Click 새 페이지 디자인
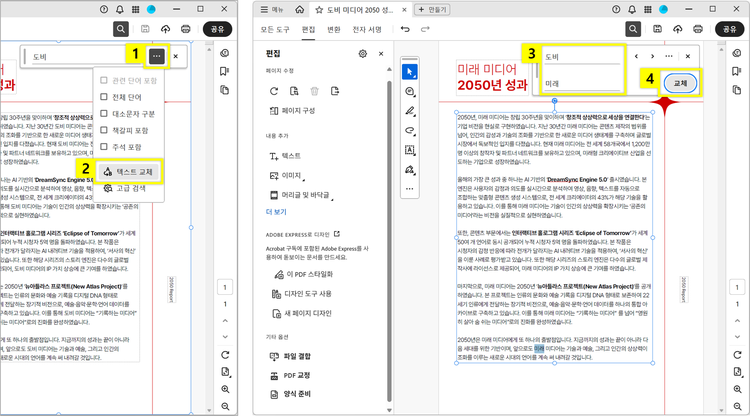The height and width of the screenshot is (416, 750). pyautogui.click(x=301, y=314)
